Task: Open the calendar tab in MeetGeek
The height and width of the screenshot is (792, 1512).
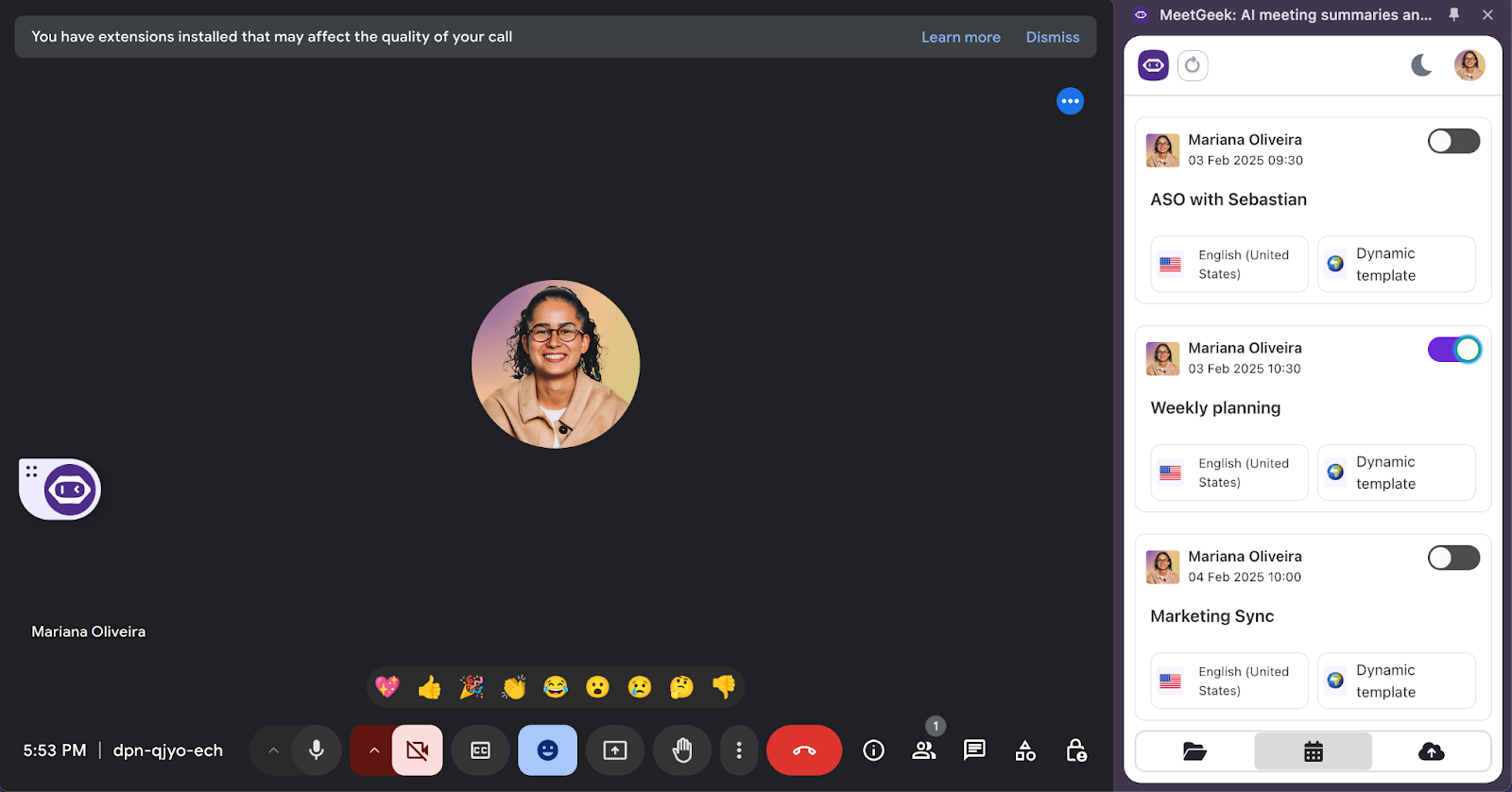Action: (x=1313, y=751)
